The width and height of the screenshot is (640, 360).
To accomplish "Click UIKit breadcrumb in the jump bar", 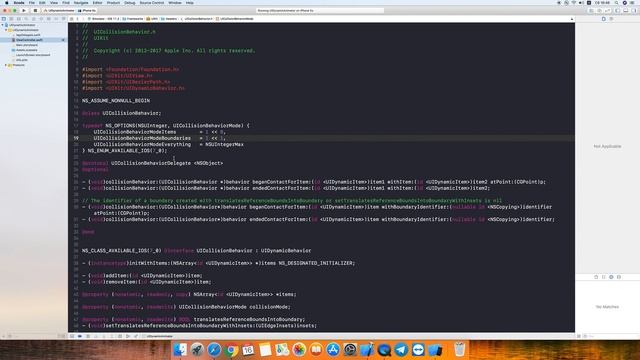I will (152, 19).
